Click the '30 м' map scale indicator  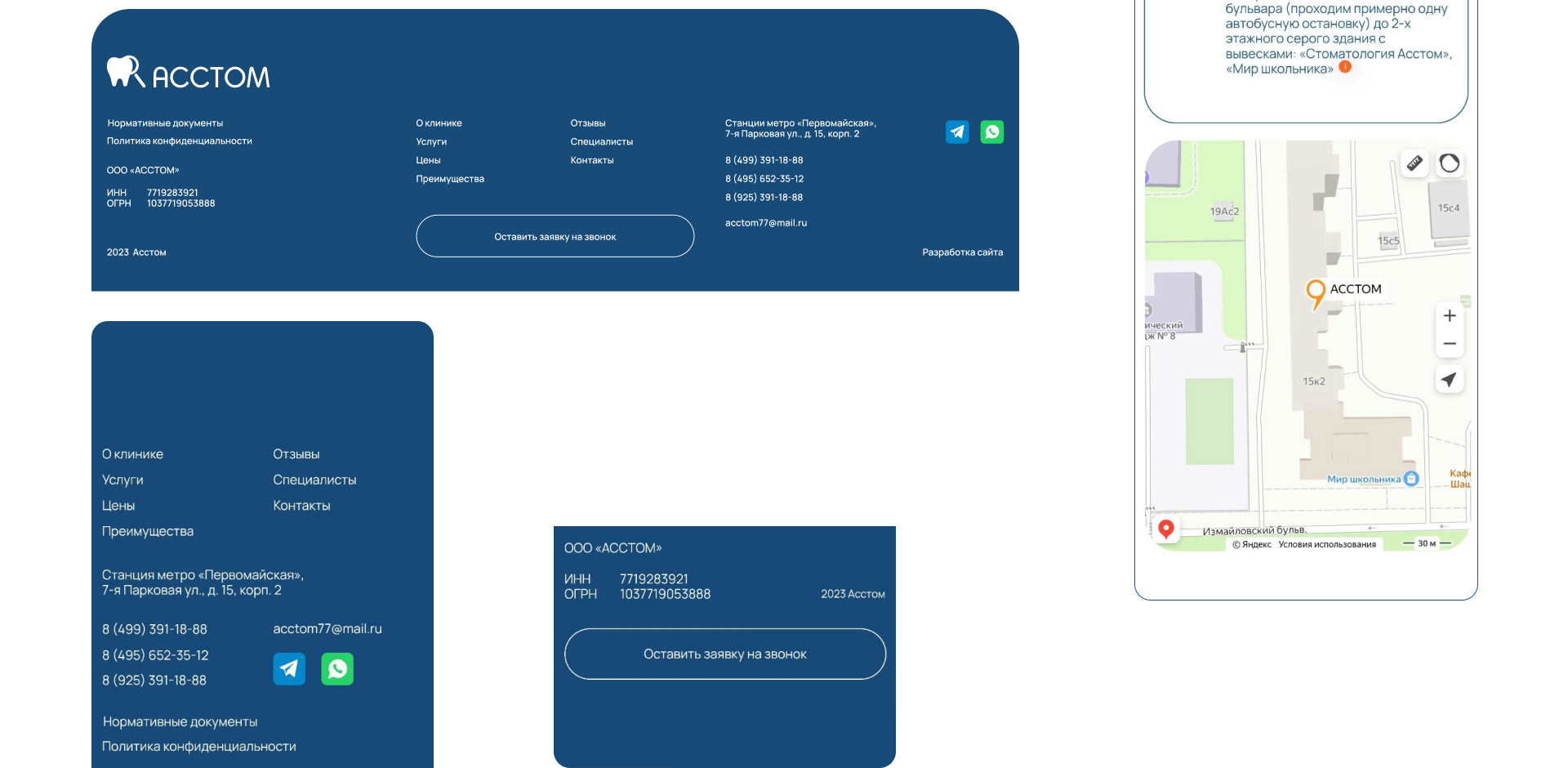tap(1427, 543)
